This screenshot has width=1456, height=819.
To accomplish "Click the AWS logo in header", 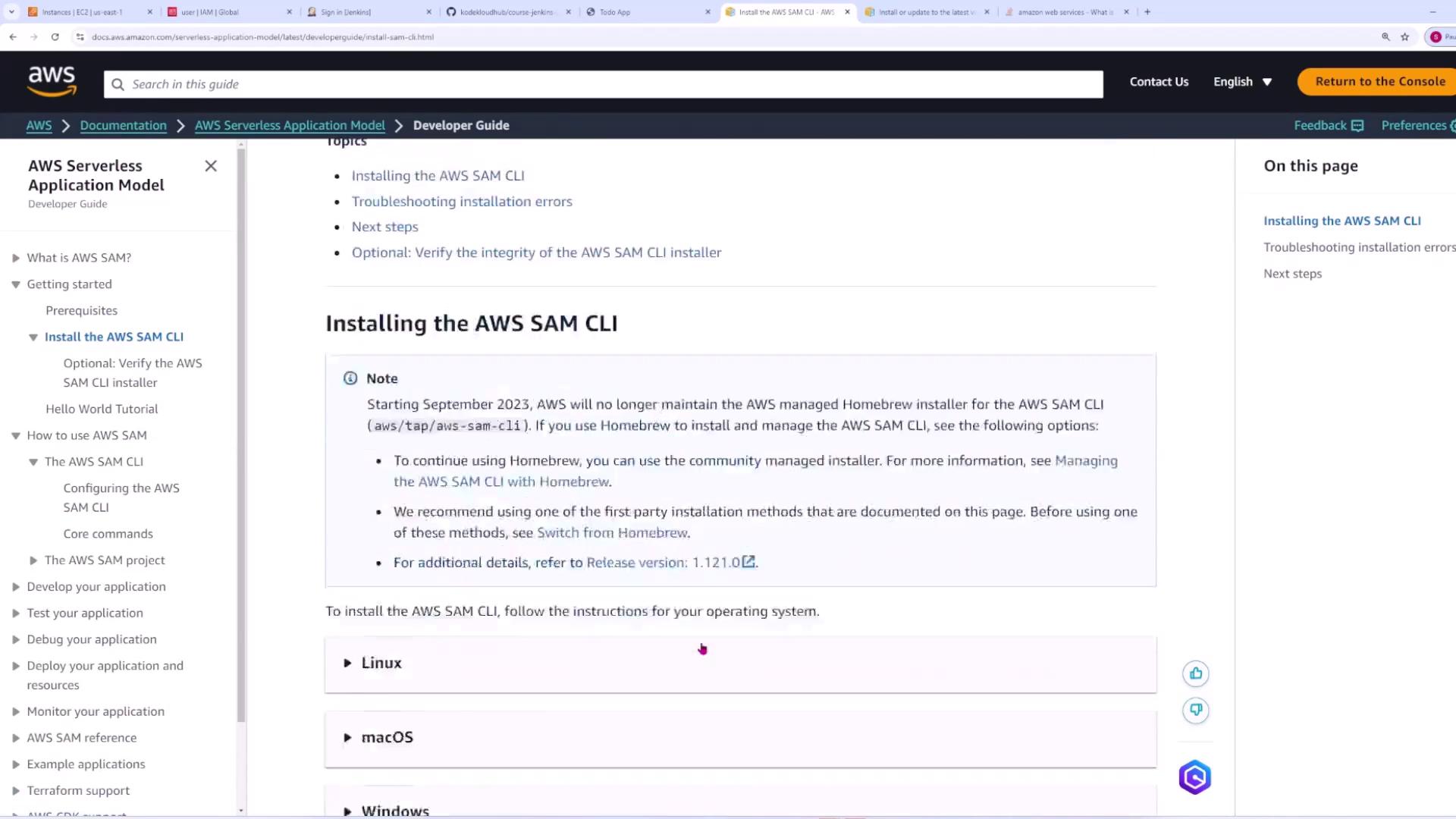I will (52, 81).
